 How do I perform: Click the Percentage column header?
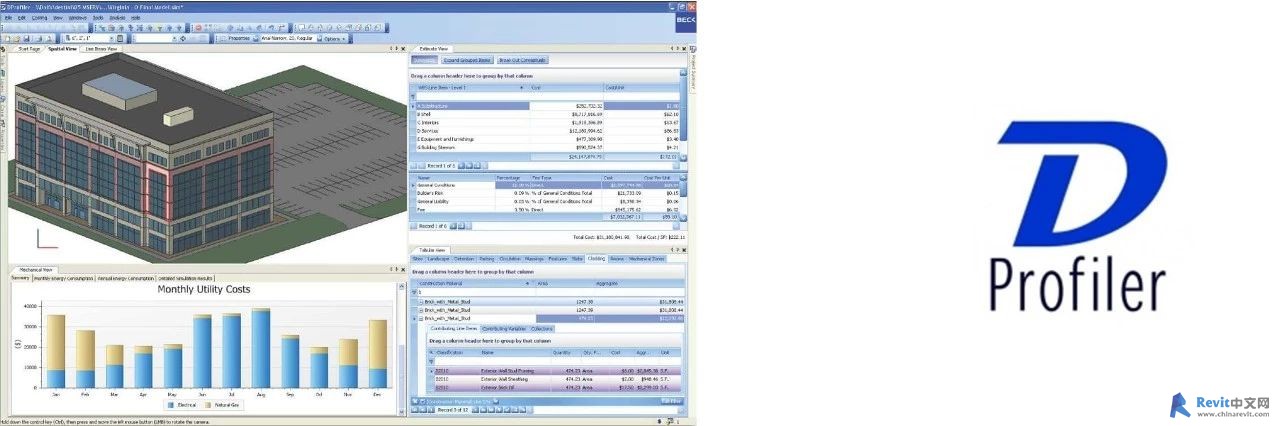[x=512, y=178]
